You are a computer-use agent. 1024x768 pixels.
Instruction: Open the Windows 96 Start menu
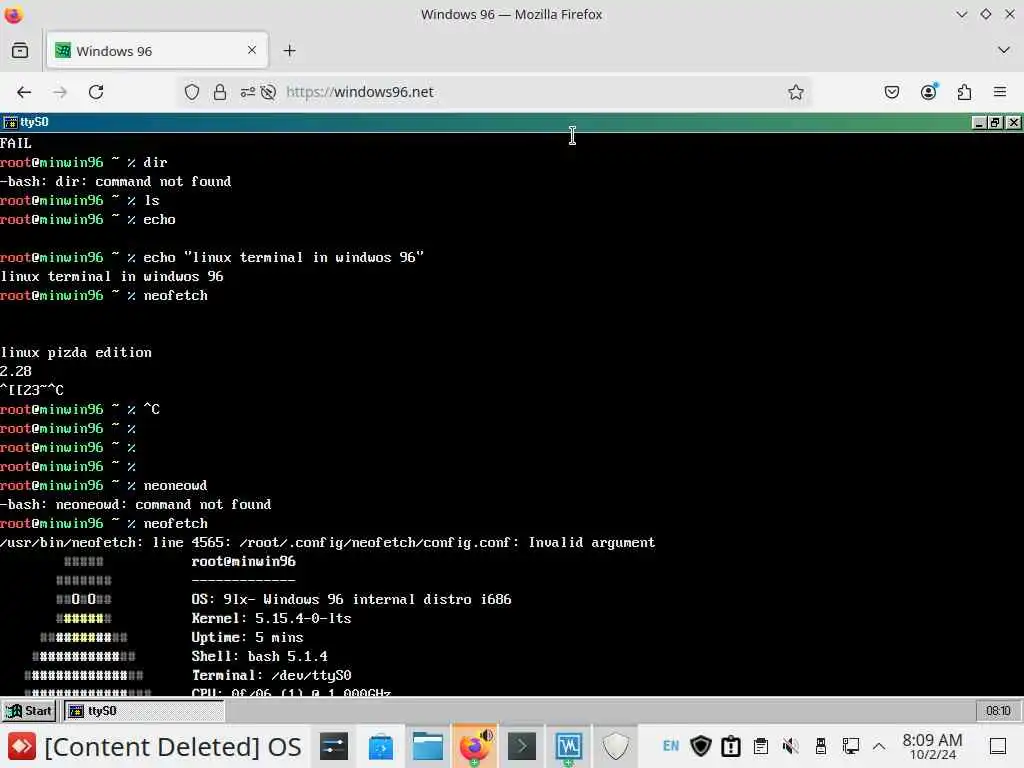[x=29, y=711]
